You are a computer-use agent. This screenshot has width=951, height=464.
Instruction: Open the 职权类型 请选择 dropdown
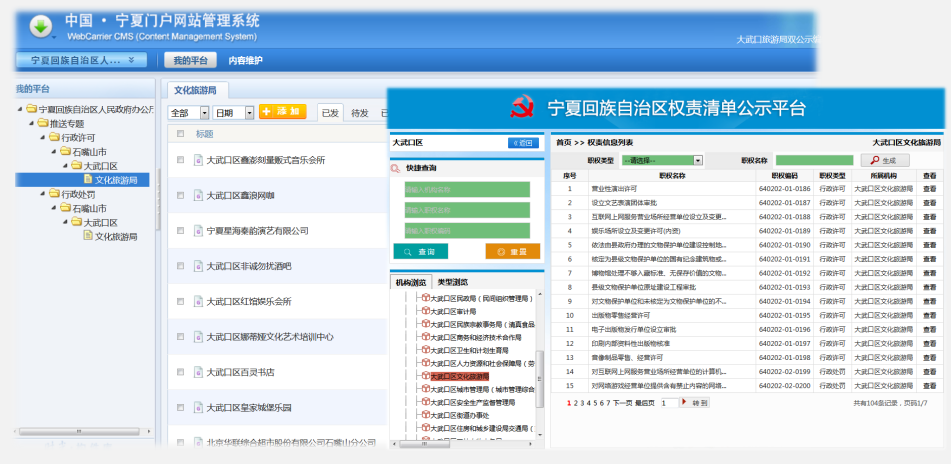pyautogui.click(x=662, y=160)
